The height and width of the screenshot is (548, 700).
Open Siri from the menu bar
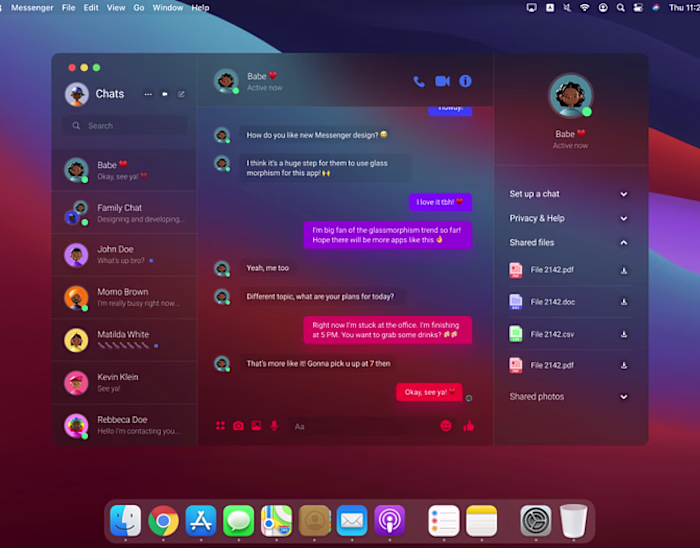(x=656, y=8)
